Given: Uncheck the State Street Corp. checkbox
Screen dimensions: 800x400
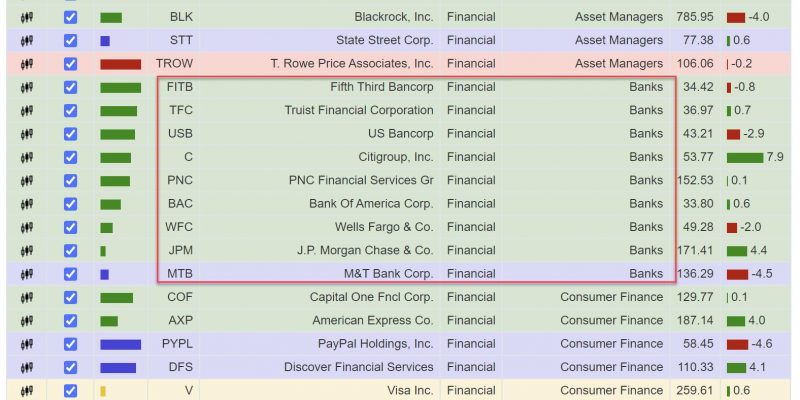Looking at the screenshot, I should (70, 41).
